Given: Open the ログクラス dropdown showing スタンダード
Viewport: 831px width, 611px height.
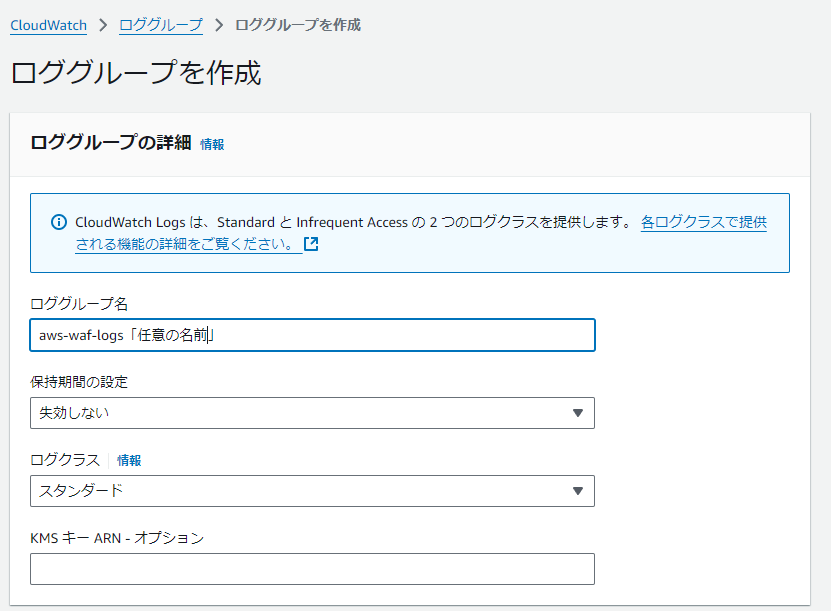Looking at the screenshot, I should coord(312,491).
